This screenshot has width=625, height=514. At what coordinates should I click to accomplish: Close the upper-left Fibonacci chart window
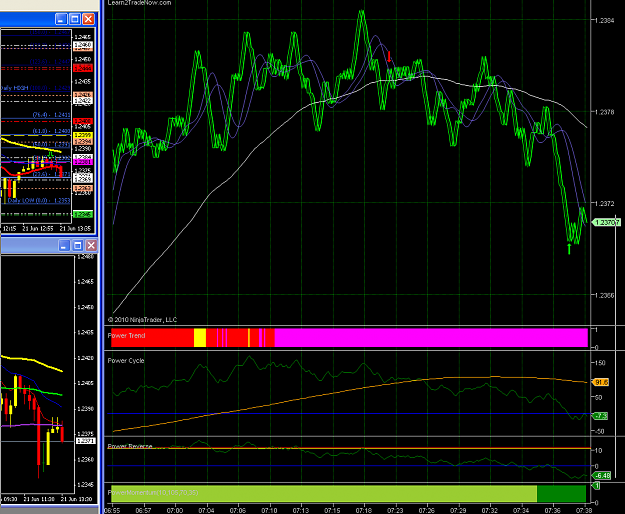[x=88, y=19]
